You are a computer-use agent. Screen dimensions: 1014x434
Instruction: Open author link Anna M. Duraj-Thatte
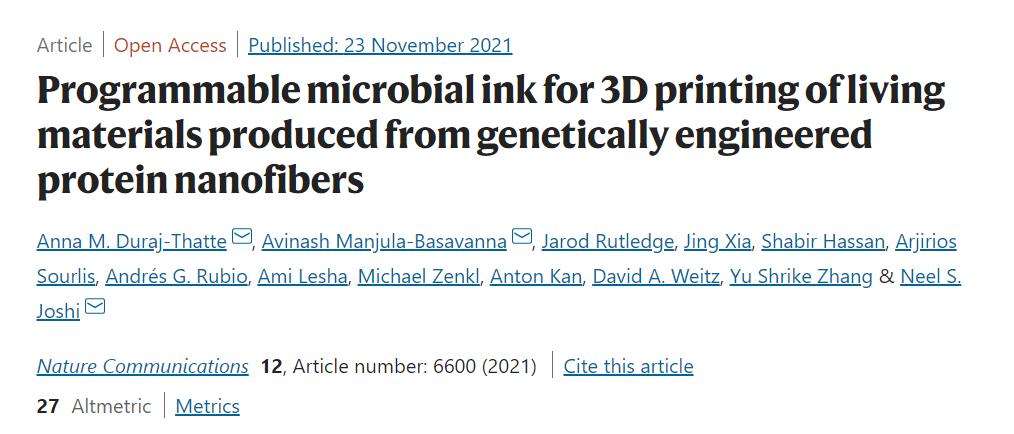[x=132, y=242]
